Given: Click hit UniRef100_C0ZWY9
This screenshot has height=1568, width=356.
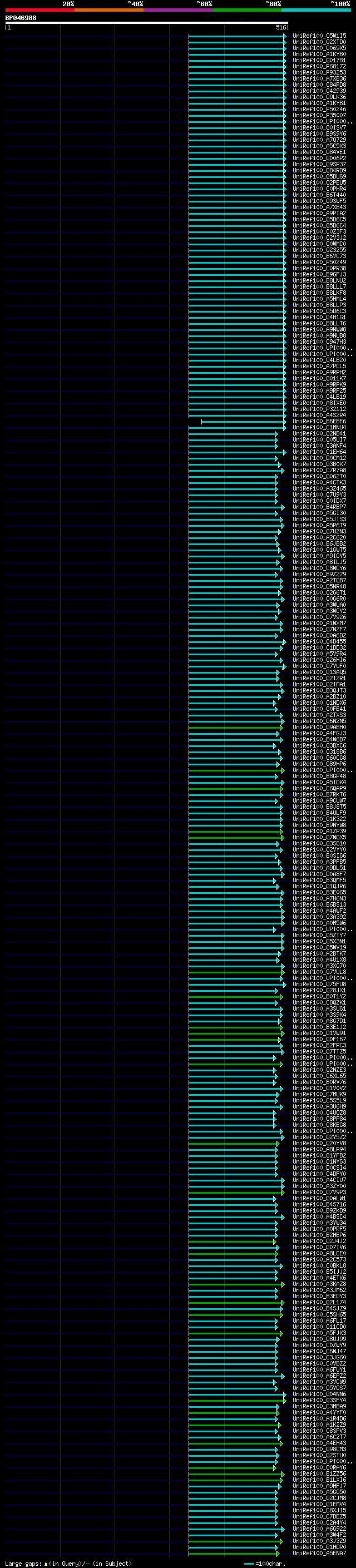Looking at the screenshot, I should click(x=319, y=1345).
